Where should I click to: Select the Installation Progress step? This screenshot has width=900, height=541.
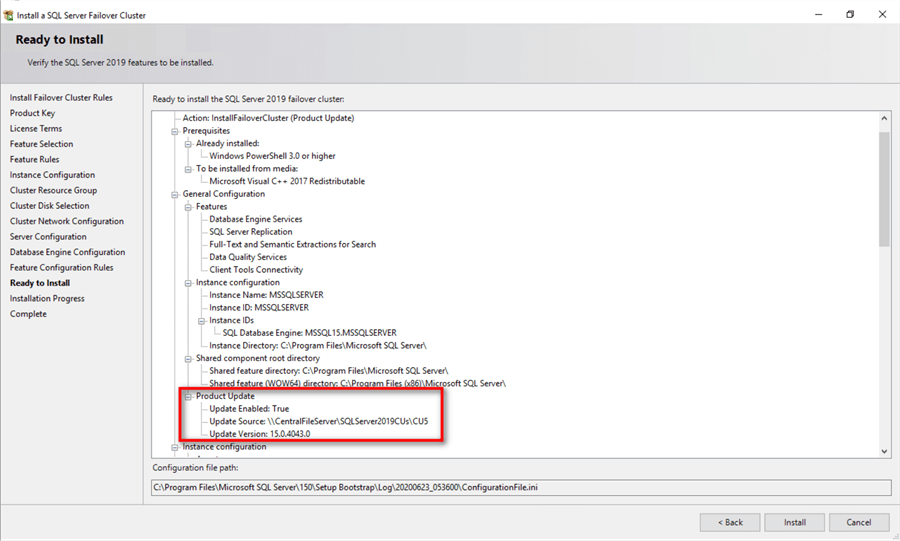(x=47, y=299)
